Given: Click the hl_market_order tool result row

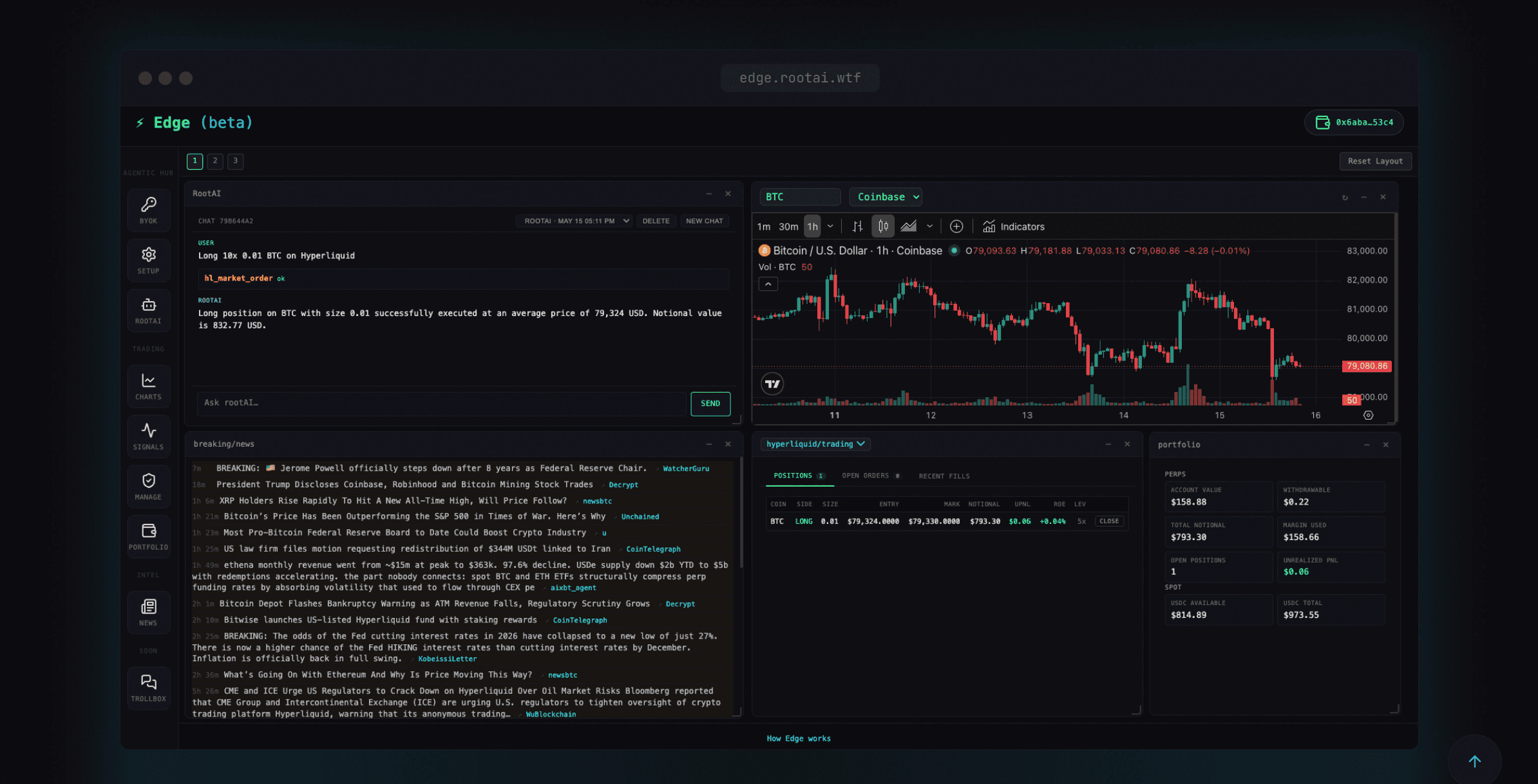Looking at the screenshot, I should tap(463, 279).
